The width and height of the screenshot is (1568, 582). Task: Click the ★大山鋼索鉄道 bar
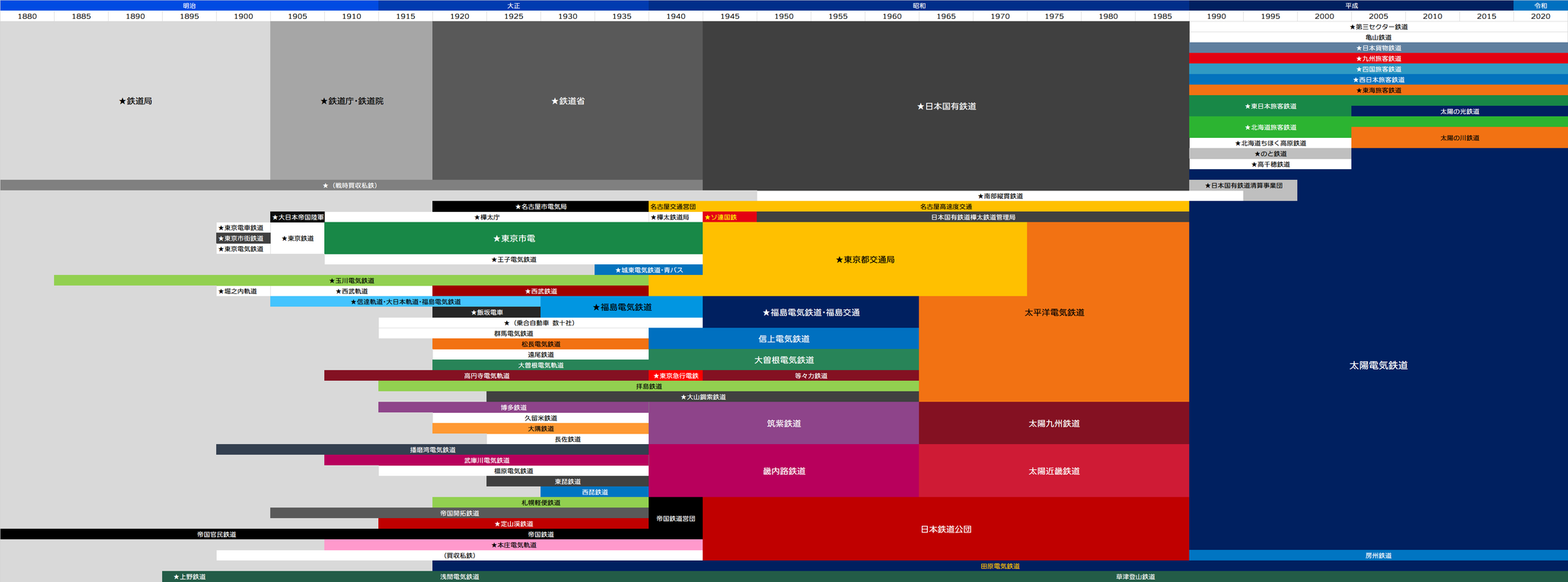click(x=703, y=397)
